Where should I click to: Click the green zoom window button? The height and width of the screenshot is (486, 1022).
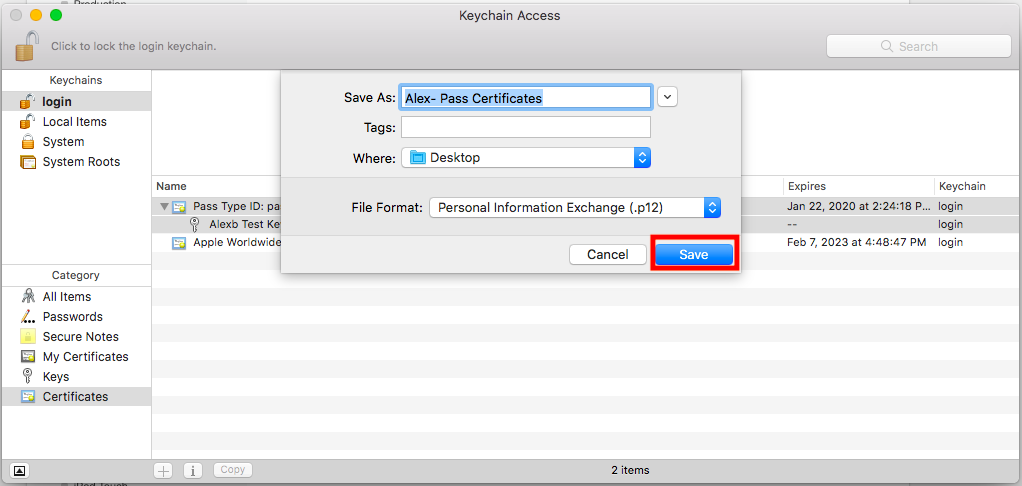(x=56, y=15)
